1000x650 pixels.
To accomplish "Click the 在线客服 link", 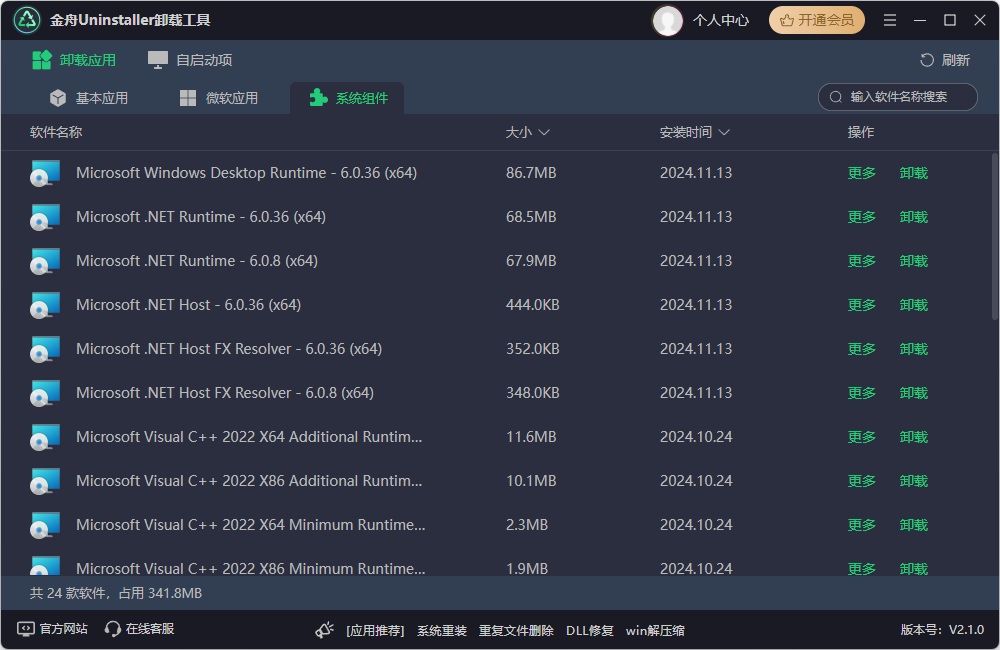I will point(150,629).
